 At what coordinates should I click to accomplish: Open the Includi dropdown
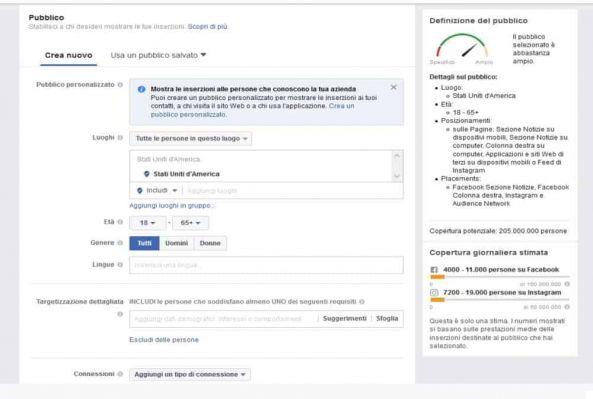point(157,191)
